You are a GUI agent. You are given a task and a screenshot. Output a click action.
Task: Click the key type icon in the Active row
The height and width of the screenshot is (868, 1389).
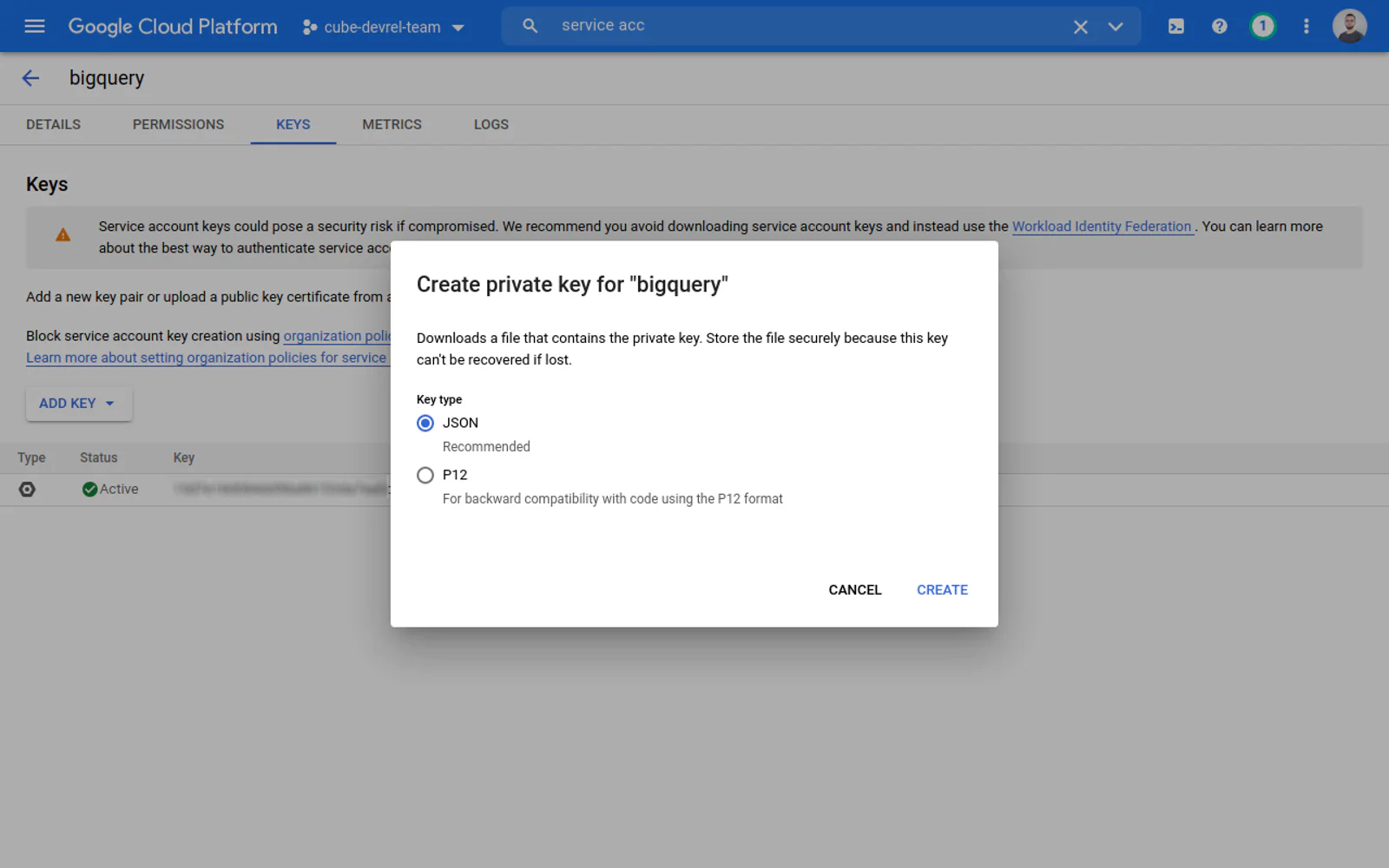coord(28,490)
